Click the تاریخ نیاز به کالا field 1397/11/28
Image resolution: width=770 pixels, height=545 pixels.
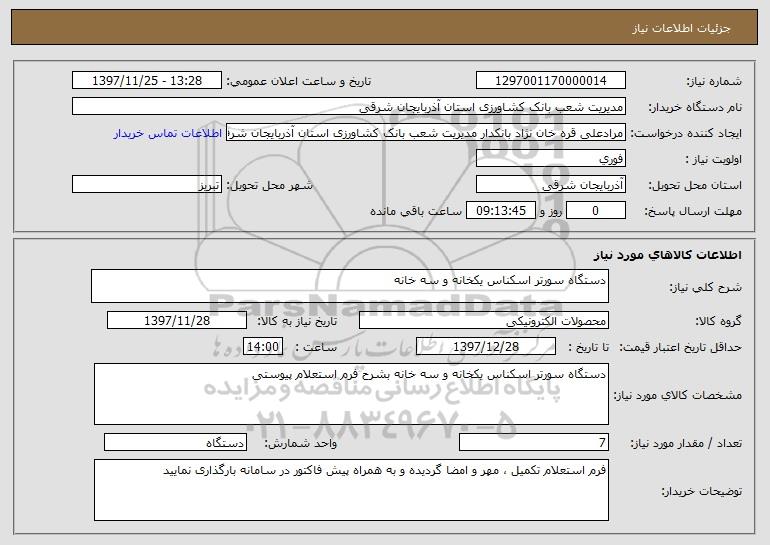coord(177,321)
